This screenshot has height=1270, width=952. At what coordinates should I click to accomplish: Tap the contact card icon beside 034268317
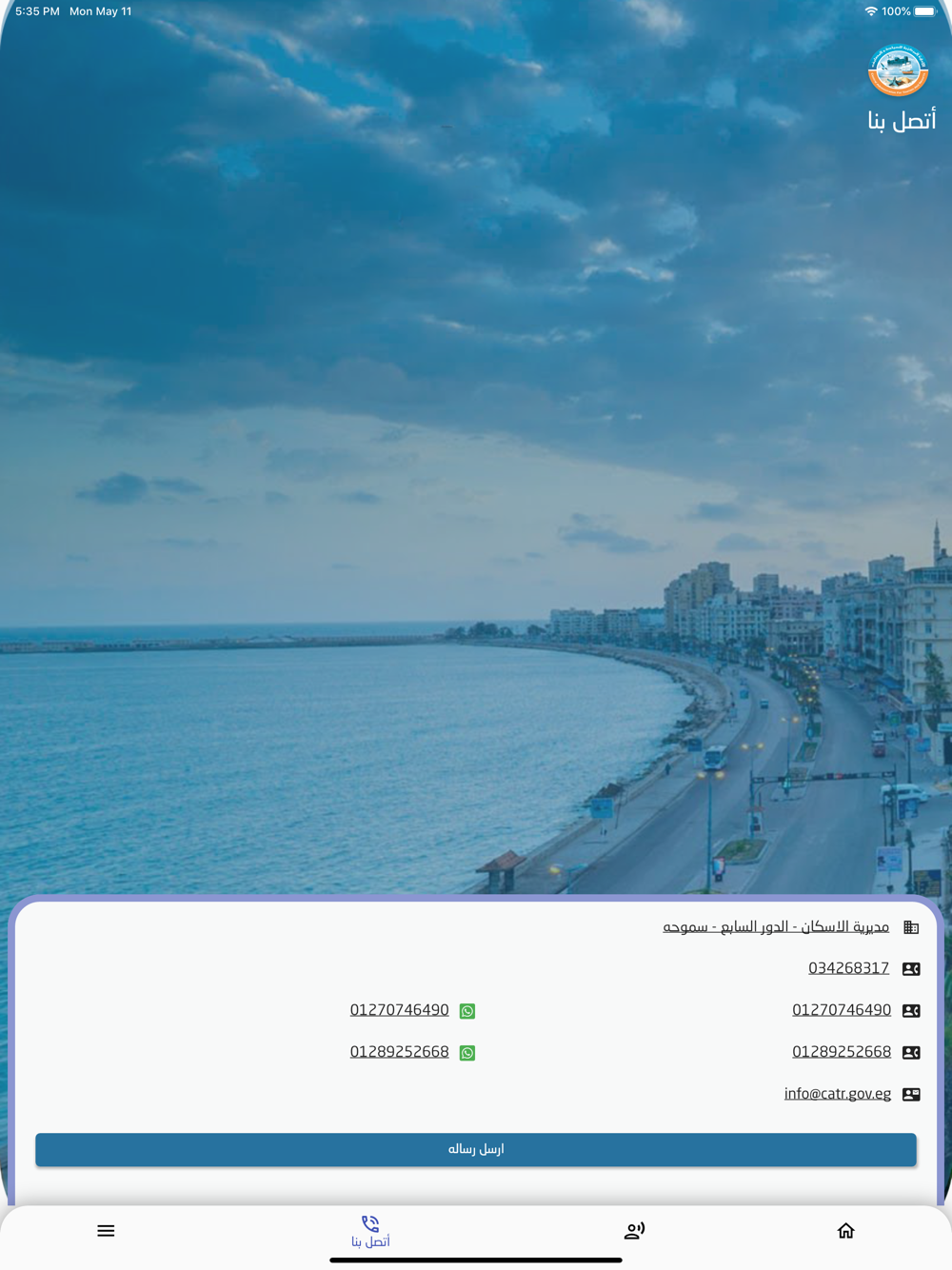click(911, 969)
